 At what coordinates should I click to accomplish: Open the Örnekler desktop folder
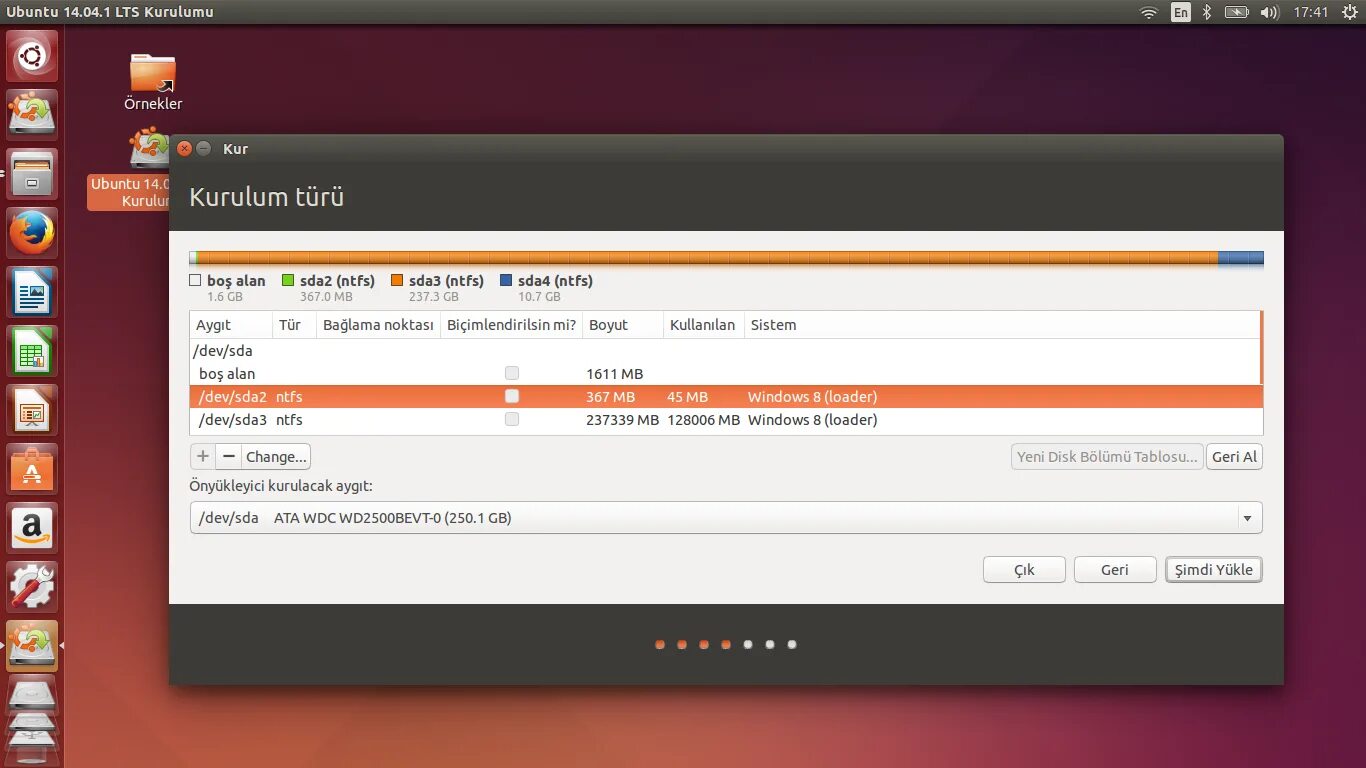[153, 82]
